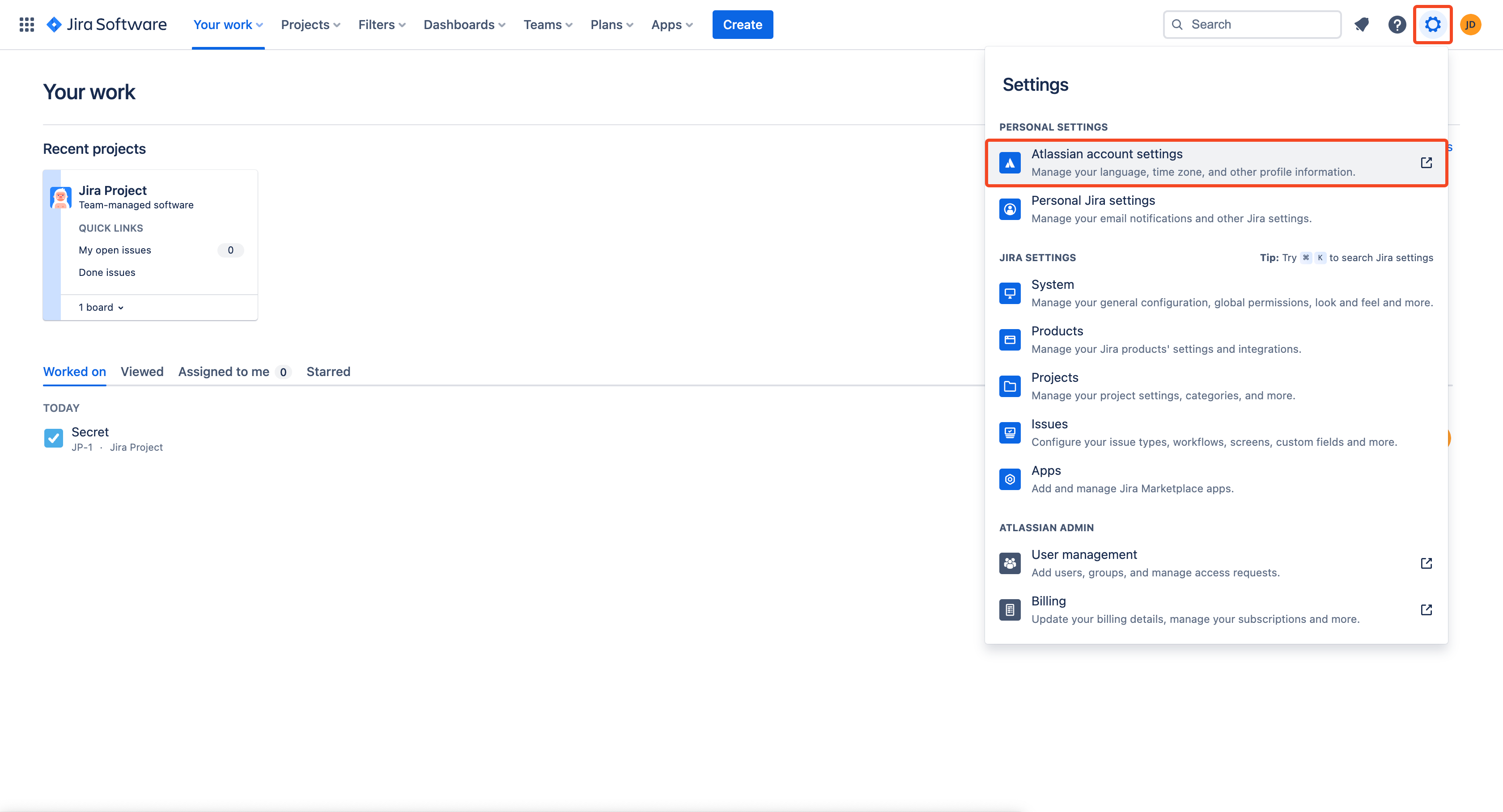Click the settings gear icon
This screenshot has height=812, width=1503.
click(x=1432, y=25)
